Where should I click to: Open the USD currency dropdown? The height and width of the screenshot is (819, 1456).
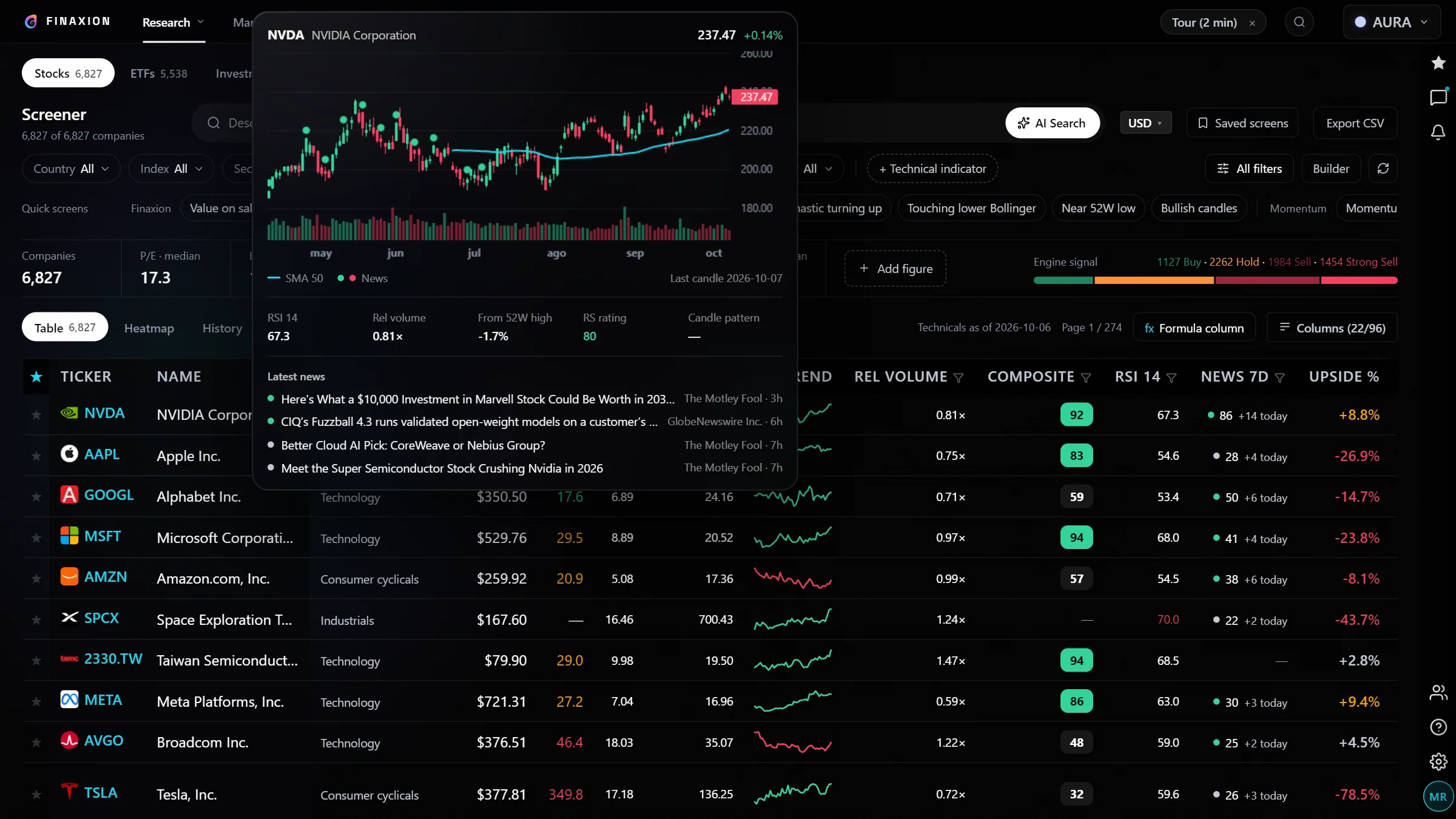coord(1145,123)
